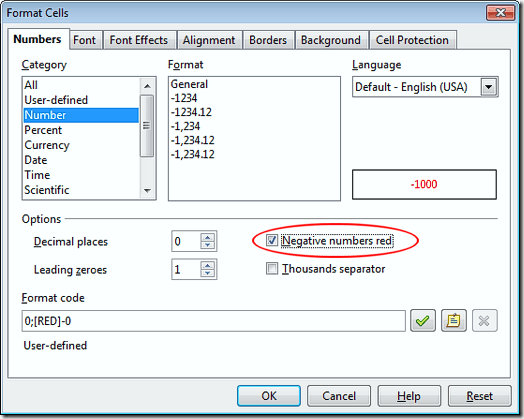This screenshot has width=524, height=419.
Task: Go to the Background tab
Action: (331, 40)
